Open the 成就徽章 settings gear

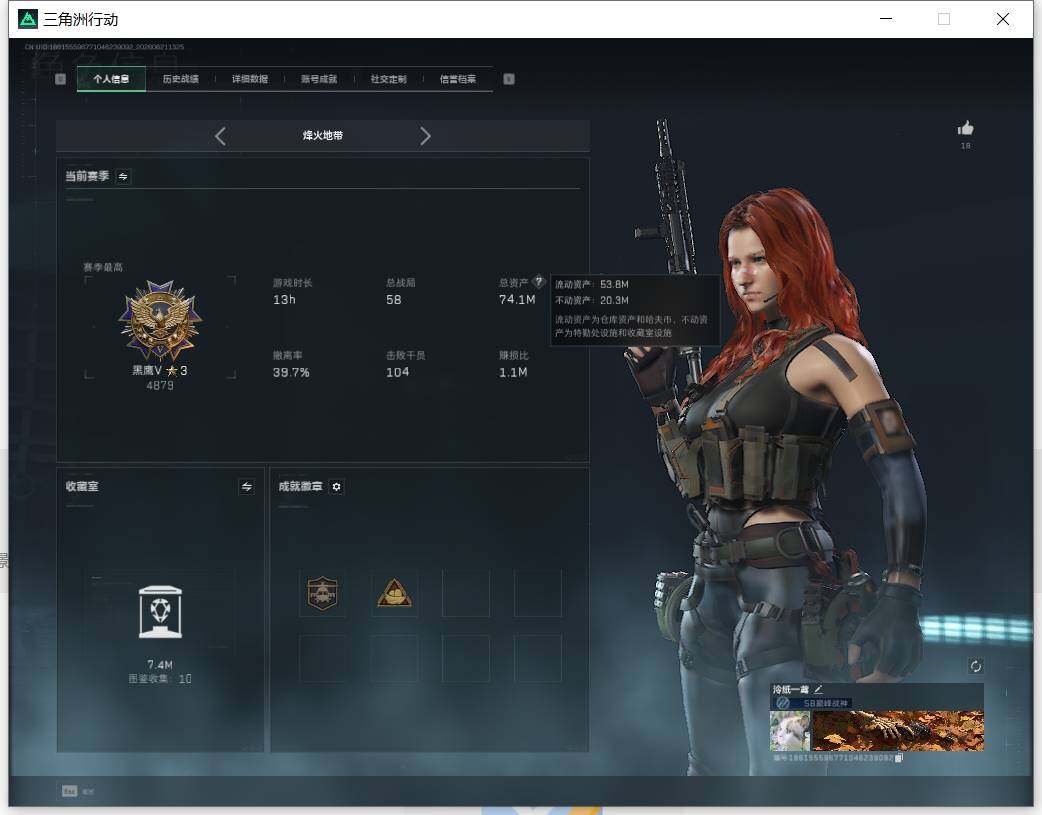pyautogui.click(x=336, y=487)
